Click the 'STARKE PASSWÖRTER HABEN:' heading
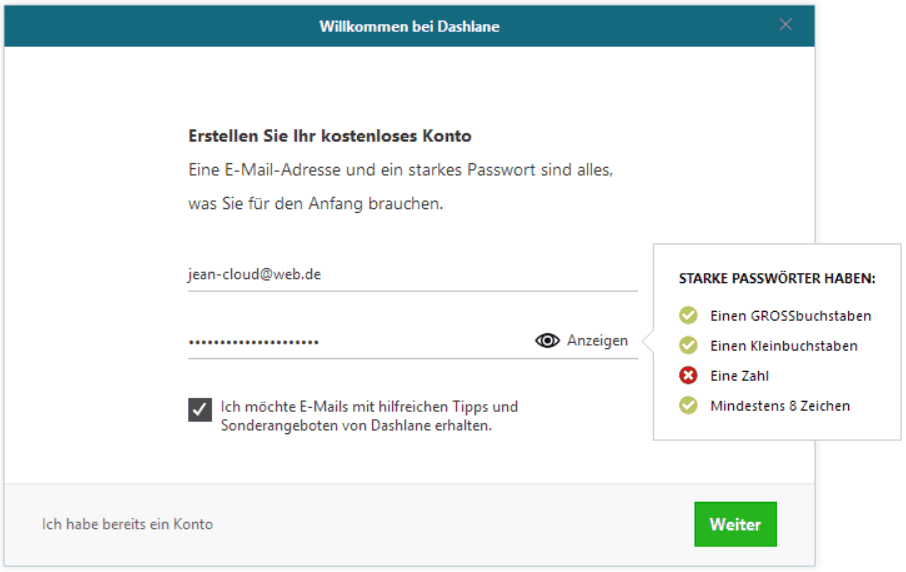This screenshot has height=572, width=906. tap(777, 278)
